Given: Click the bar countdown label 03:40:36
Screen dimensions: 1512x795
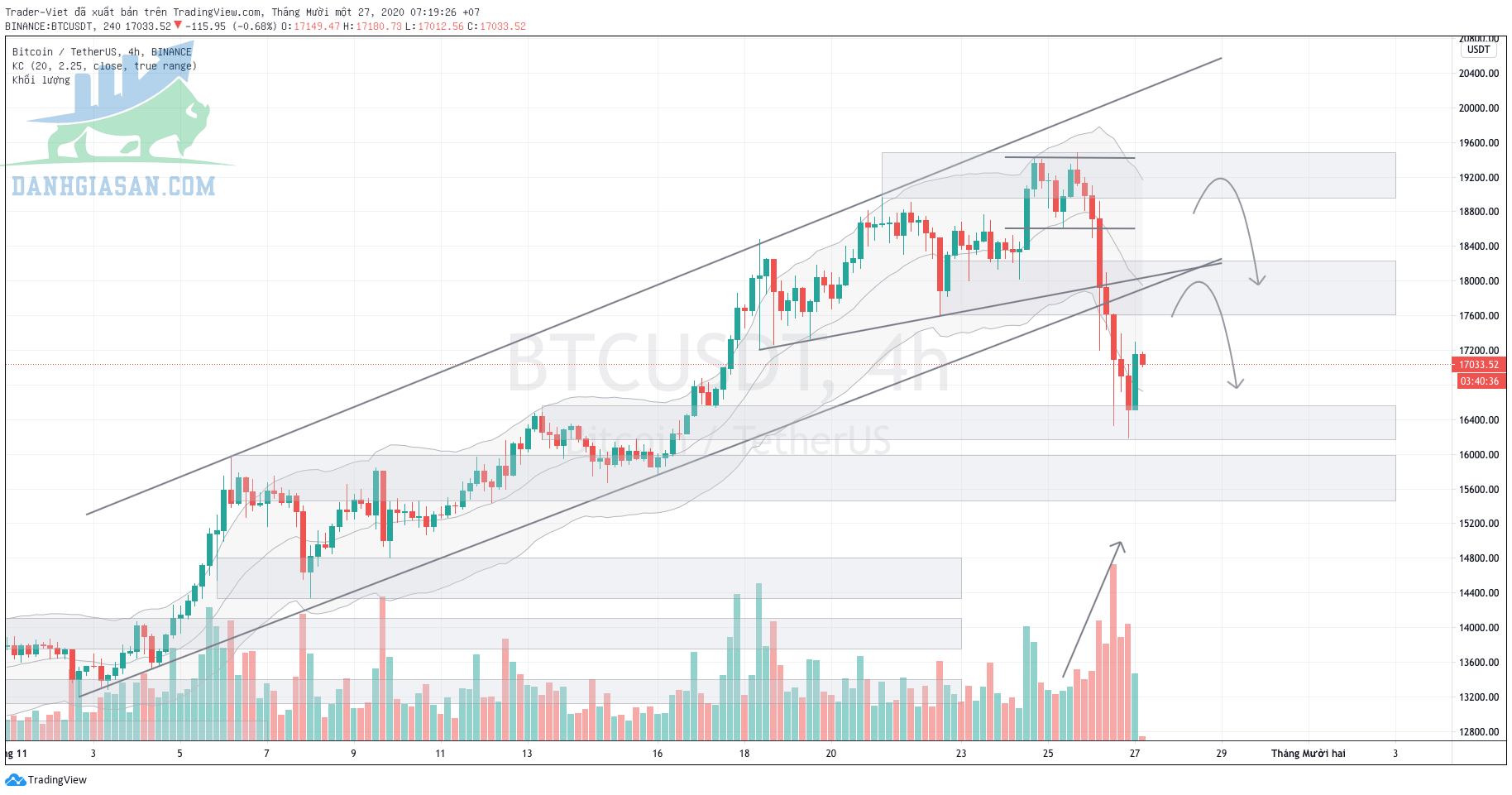Looking at the screenshot, I should coord(1479,381).
